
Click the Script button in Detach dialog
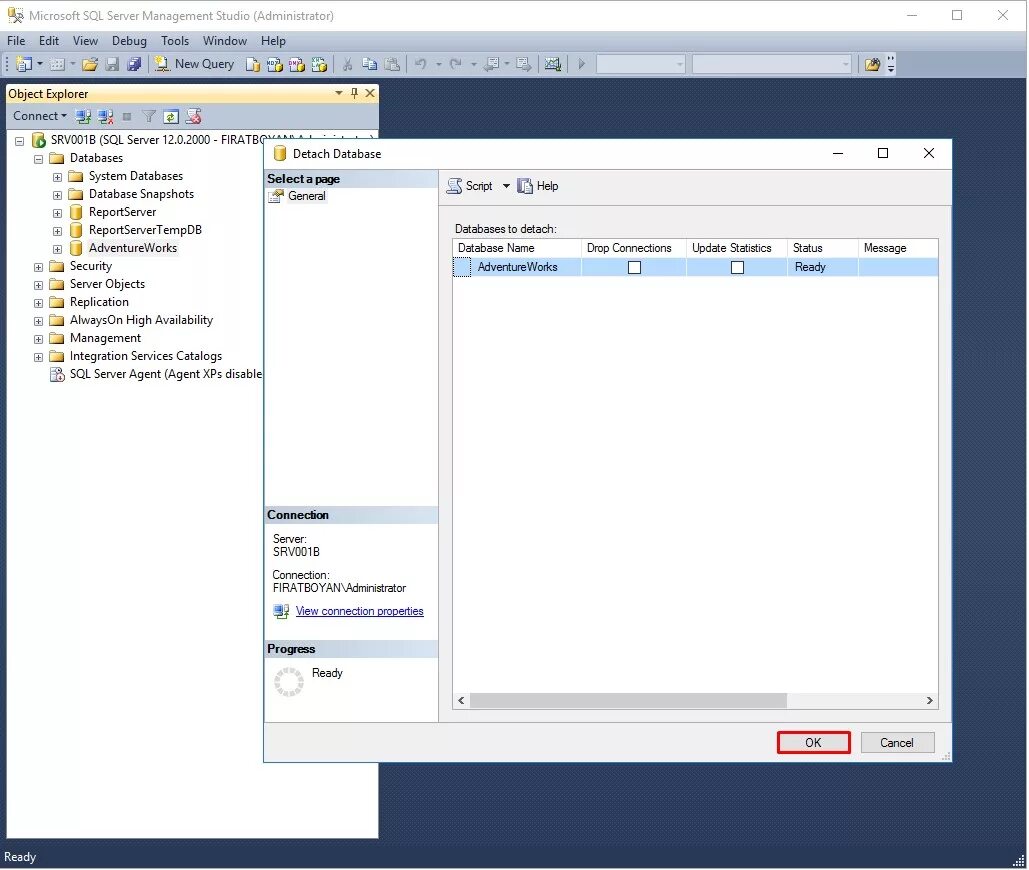[x=470, y=186]
